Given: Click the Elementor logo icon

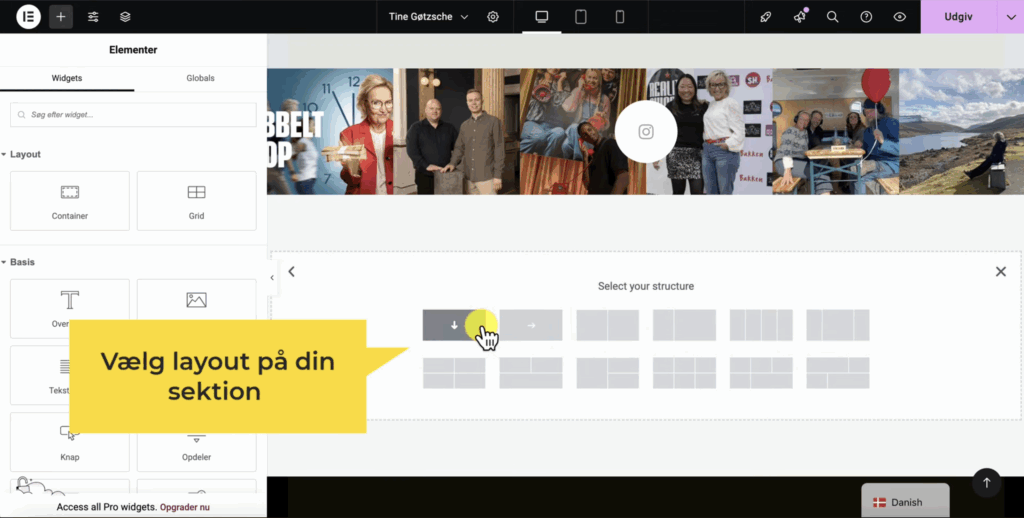Looking at the screenshot, I should pos(28,17).
